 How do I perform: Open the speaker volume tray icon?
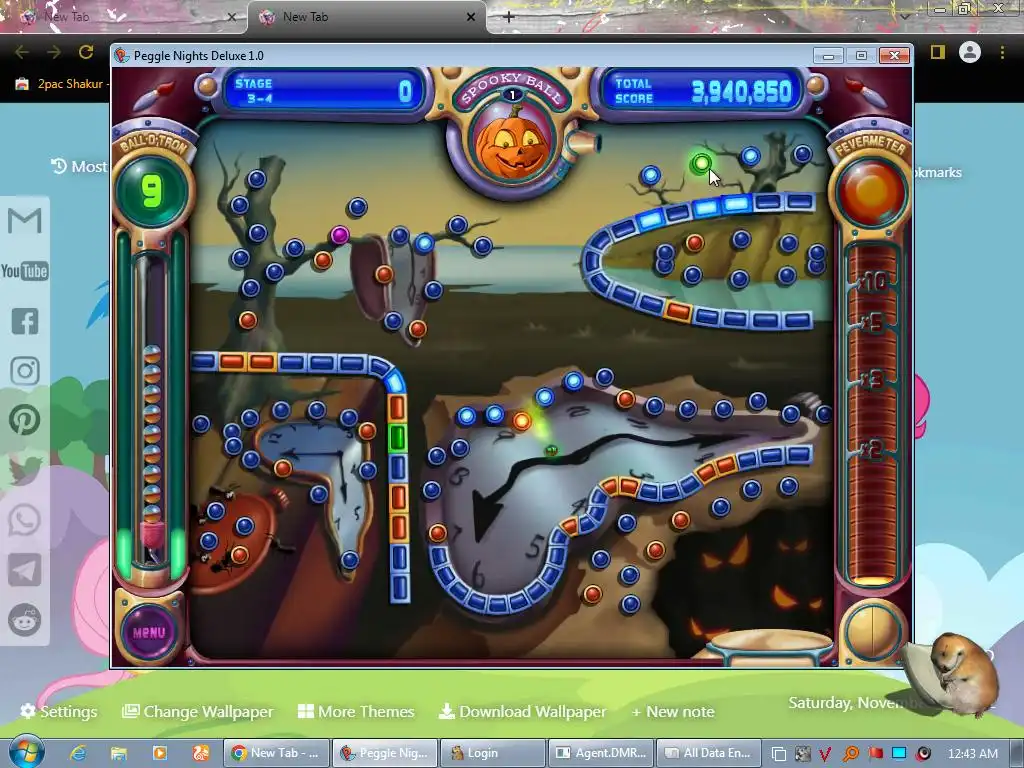(x=923, y=754)
